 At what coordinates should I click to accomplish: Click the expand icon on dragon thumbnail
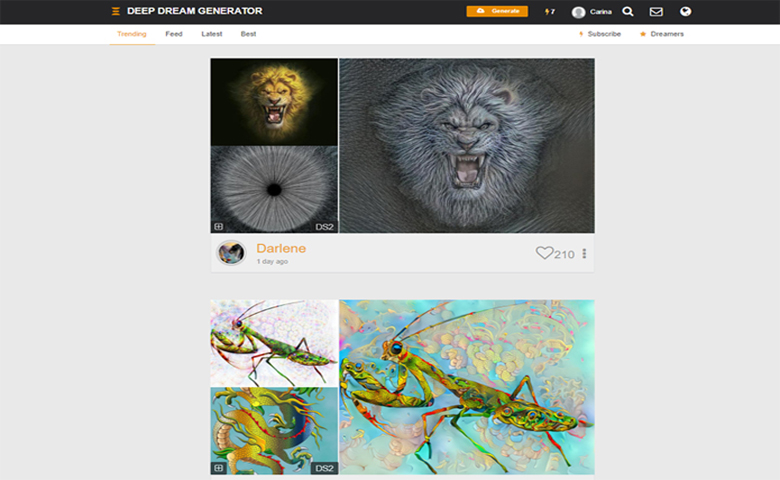pyautogui.click(x=218, y=468)
